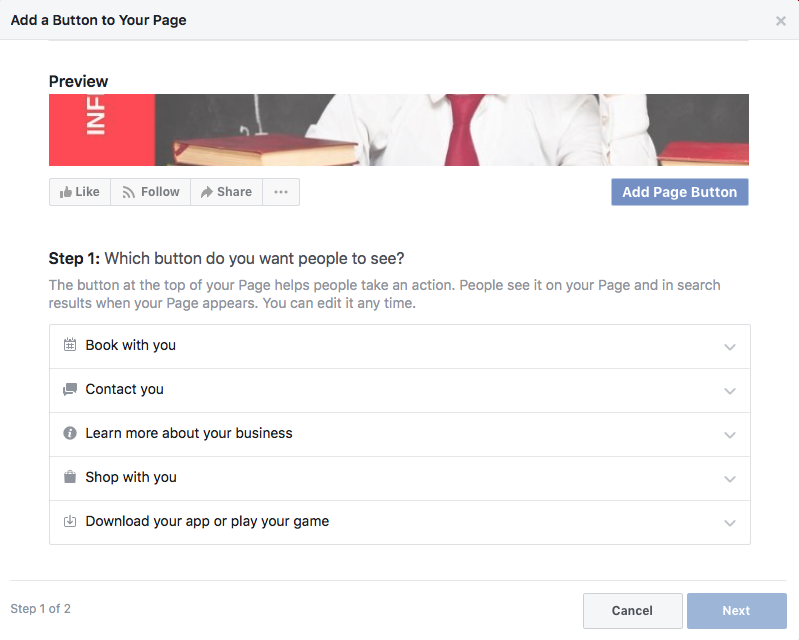Click the shopping bag icon beside Shop with you

[70, 477]
